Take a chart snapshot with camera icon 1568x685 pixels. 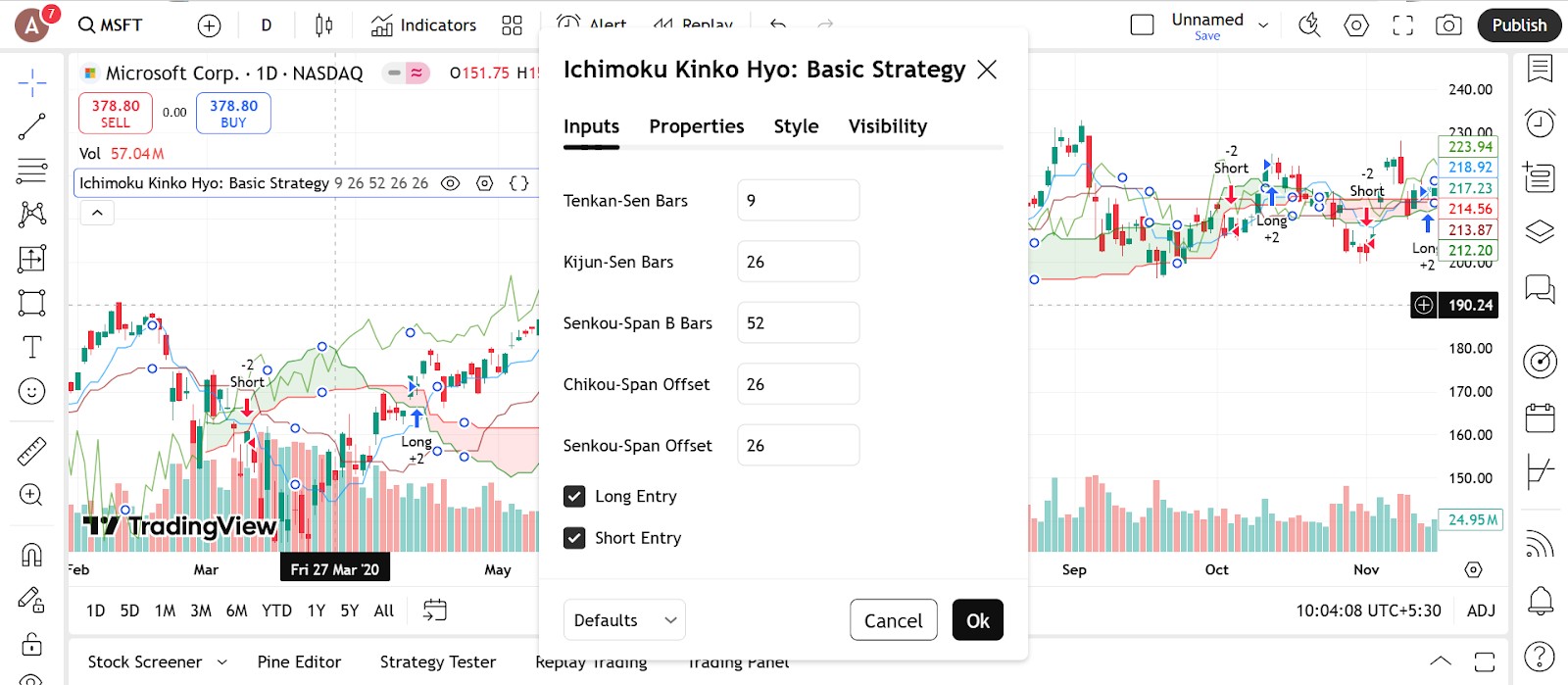[1448, 25]
